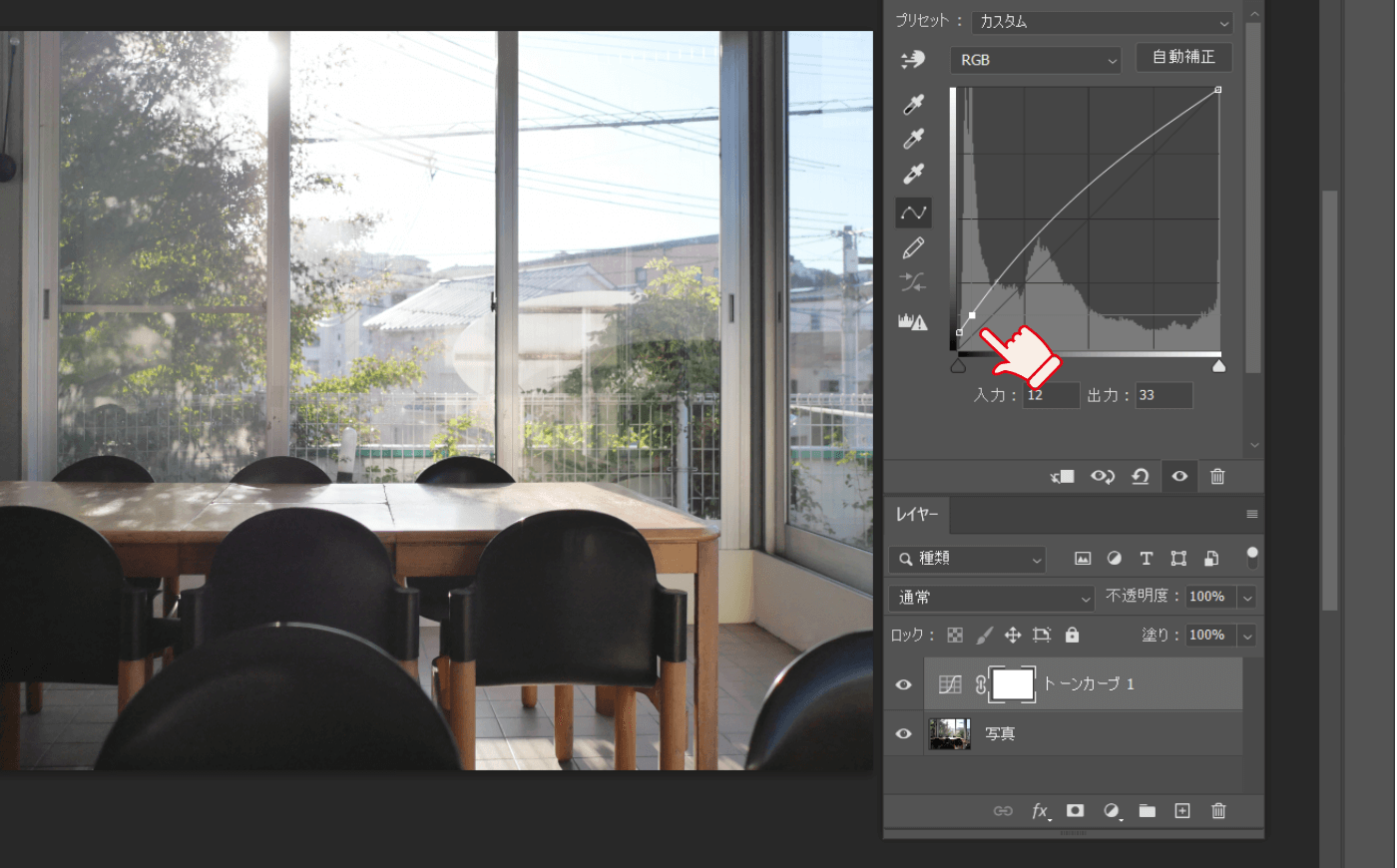This screenshot has height=868, width=1397.
Task: Pick the white point eyedropper
Action: (x=913, y=174)
